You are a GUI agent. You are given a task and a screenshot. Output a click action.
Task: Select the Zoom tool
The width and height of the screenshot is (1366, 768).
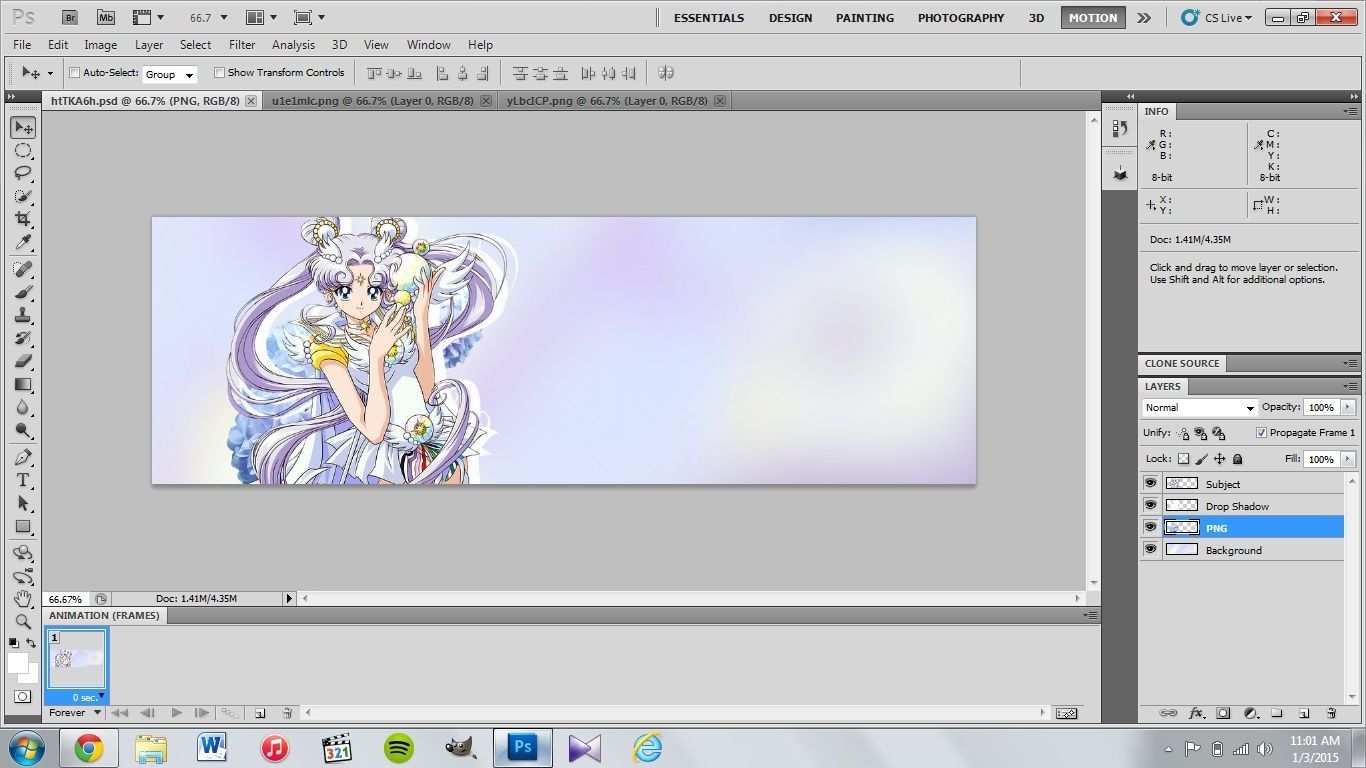pyautogui.click(x=23, y=622)
